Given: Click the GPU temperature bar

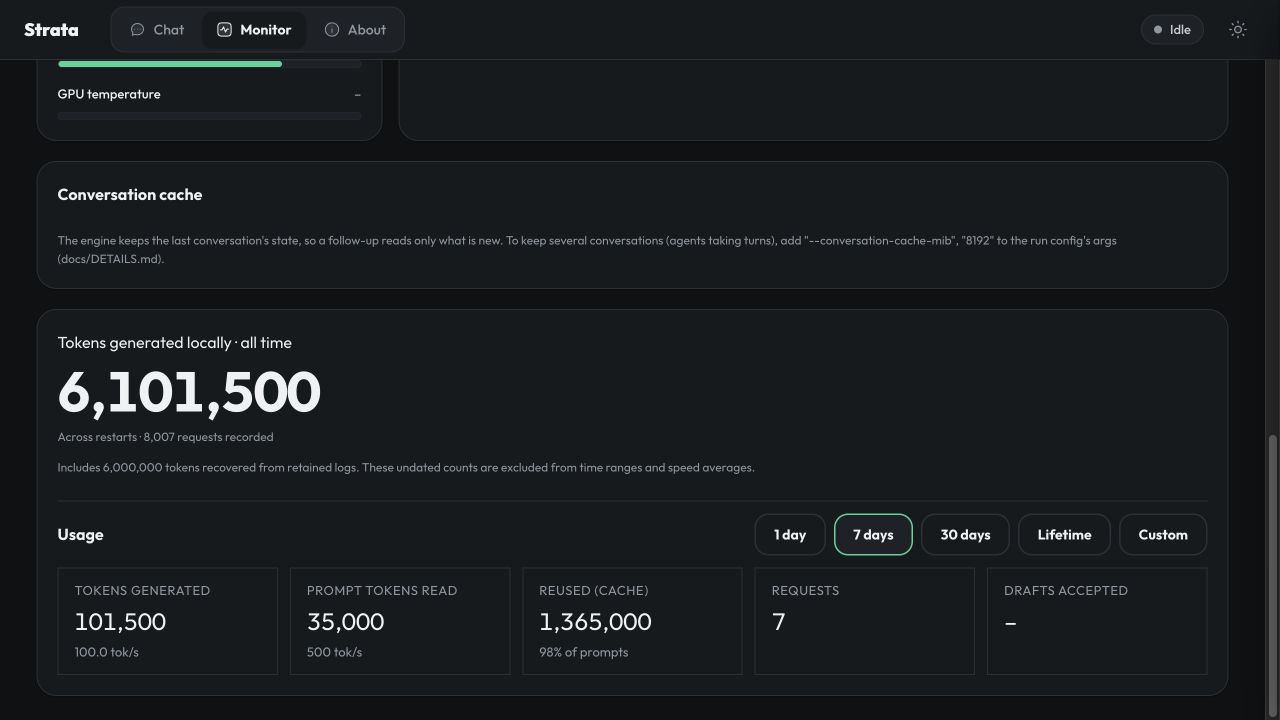Looking at the screenshot, I should 209,116.
